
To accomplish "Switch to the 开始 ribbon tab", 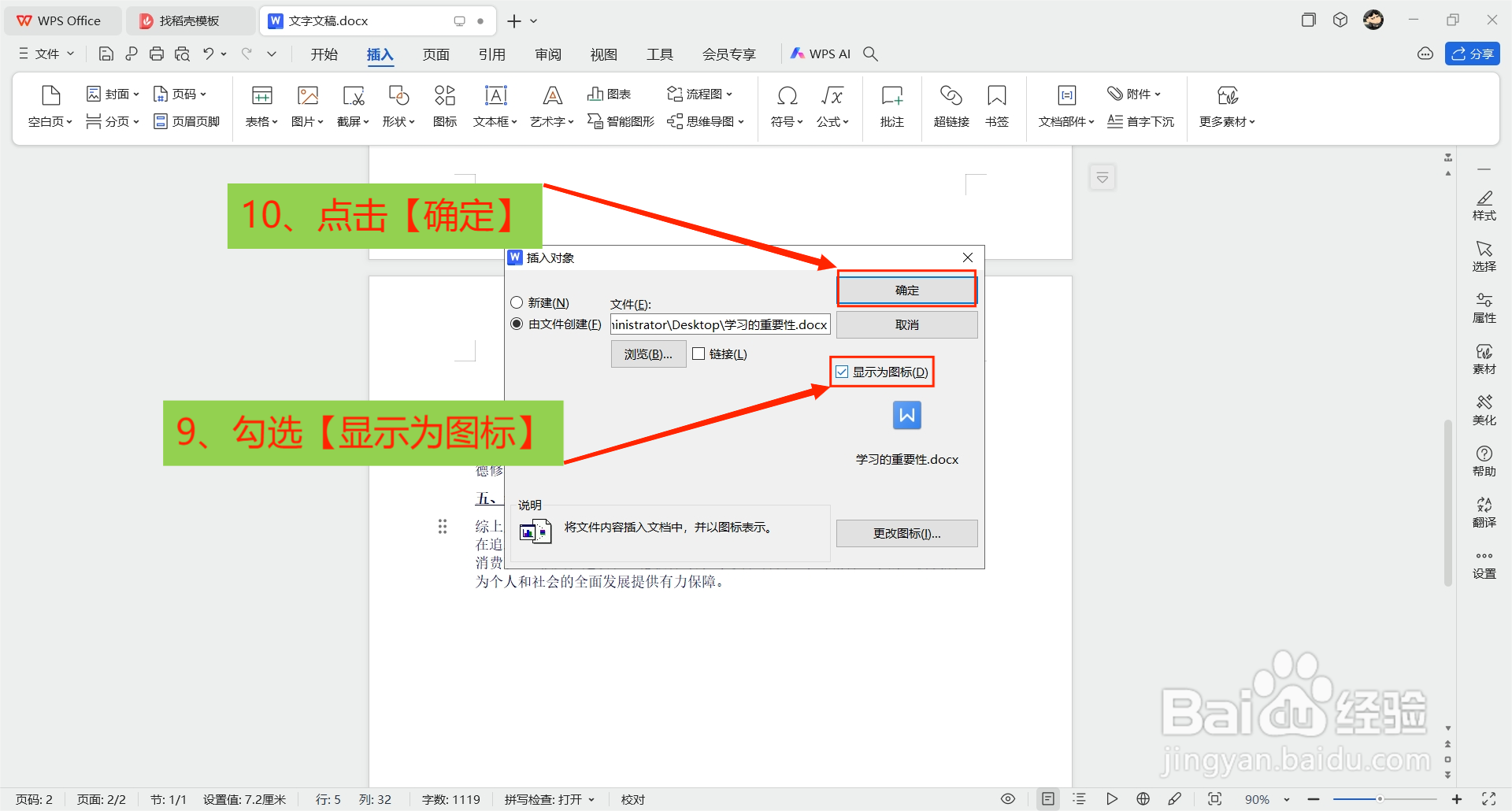I will (x=324, y=54).
